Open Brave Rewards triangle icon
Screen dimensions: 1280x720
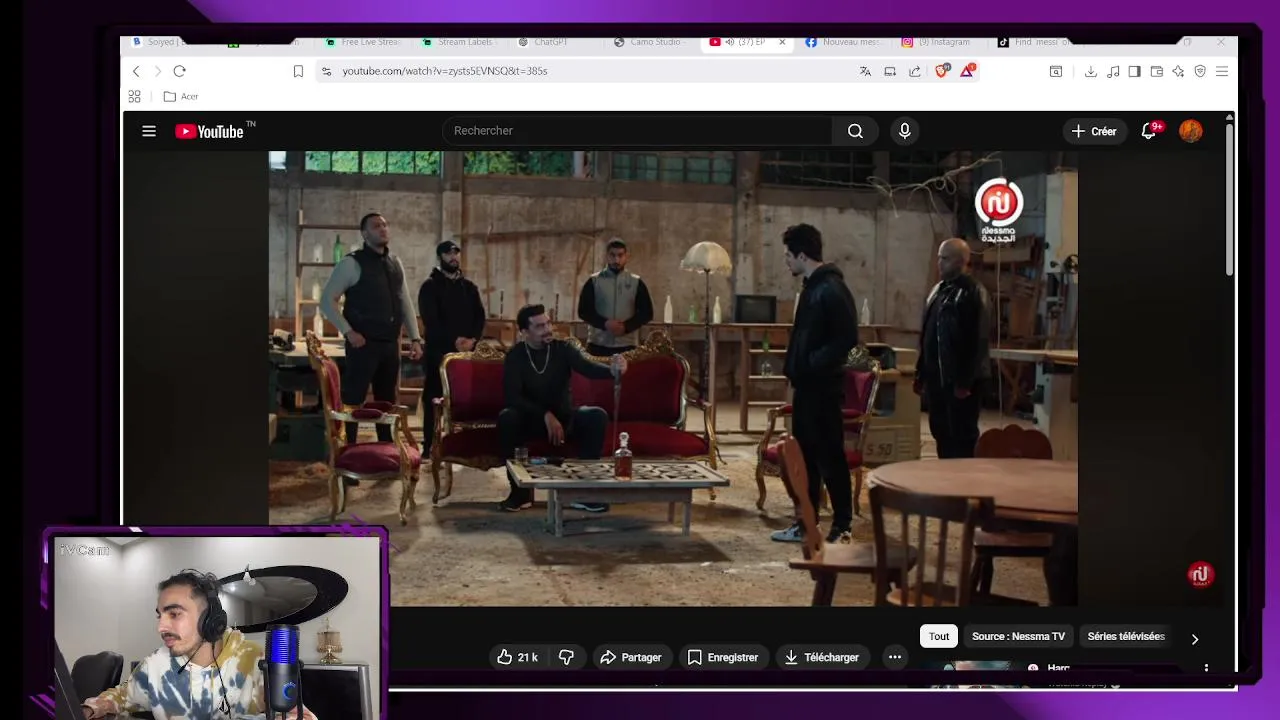pyautogui.click(x=967, y=70)
